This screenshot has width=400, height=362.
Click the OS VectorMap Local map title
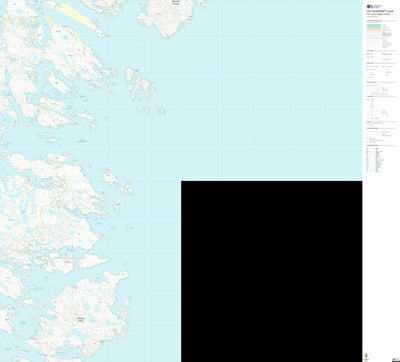pyautogui.click(x=380, y=11)
